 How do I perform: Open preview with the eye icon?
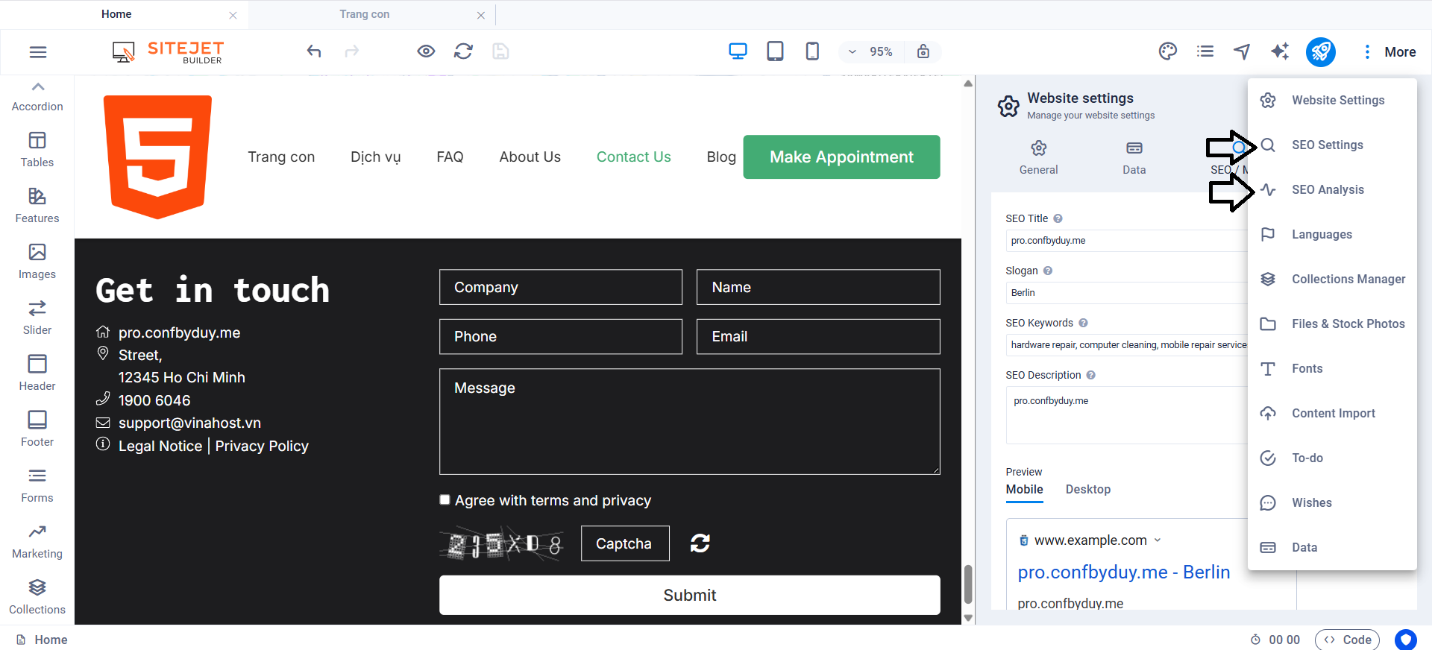coord(426,52)
